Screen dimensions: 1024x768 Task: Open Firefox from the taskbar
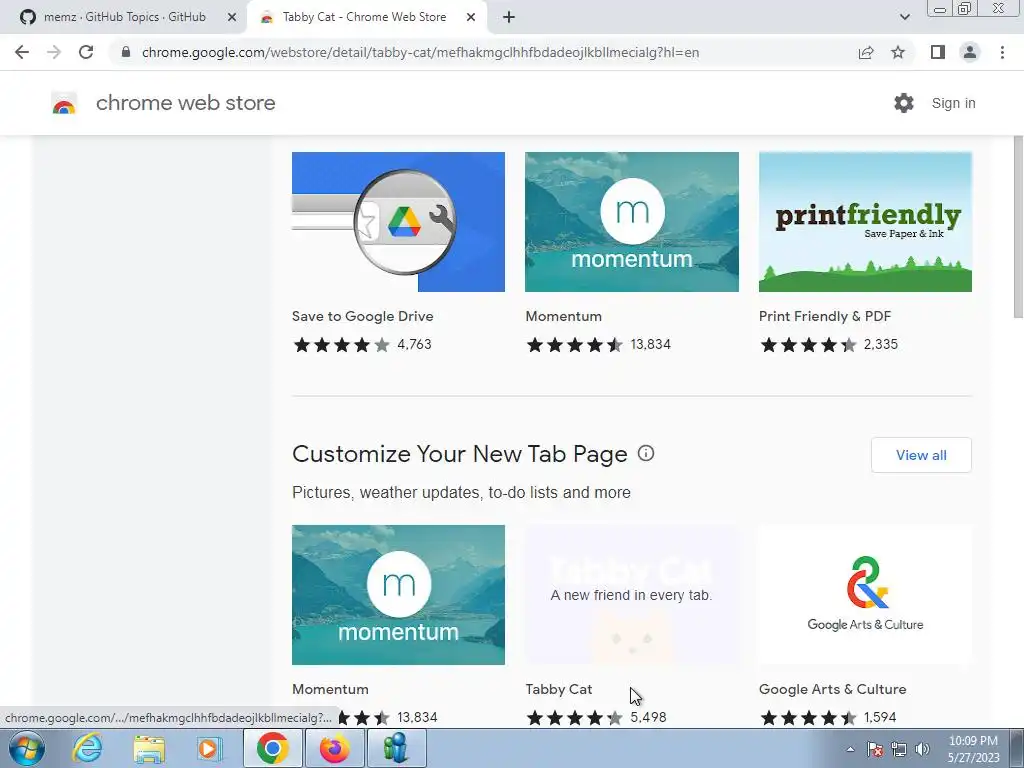[x=334, y=748]
